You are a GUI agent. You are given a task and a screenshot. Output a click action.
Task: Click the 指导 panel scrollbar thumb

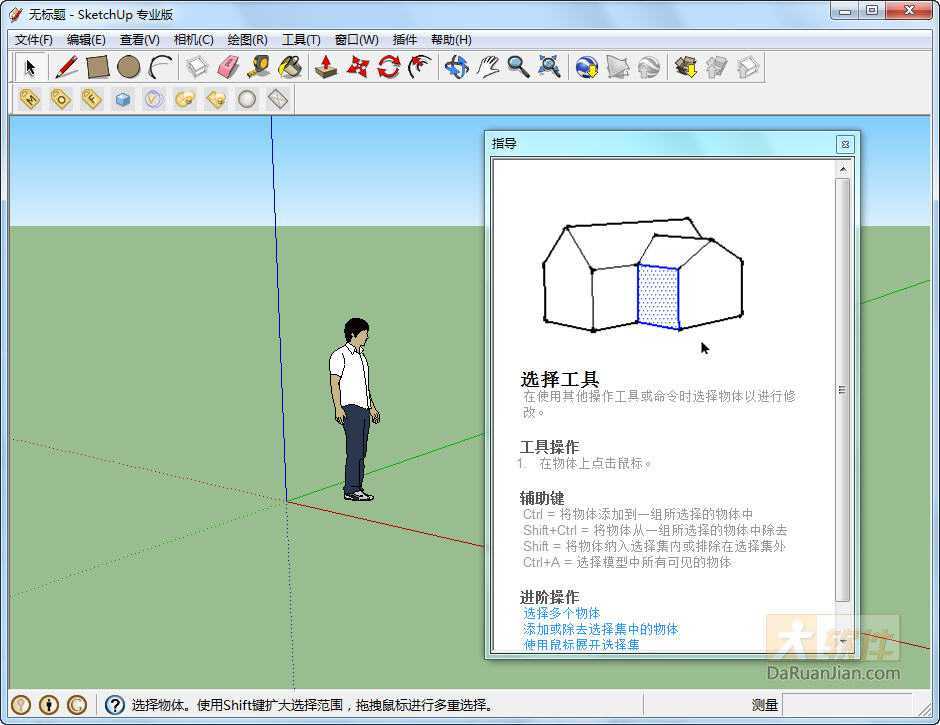click(843, 390)
